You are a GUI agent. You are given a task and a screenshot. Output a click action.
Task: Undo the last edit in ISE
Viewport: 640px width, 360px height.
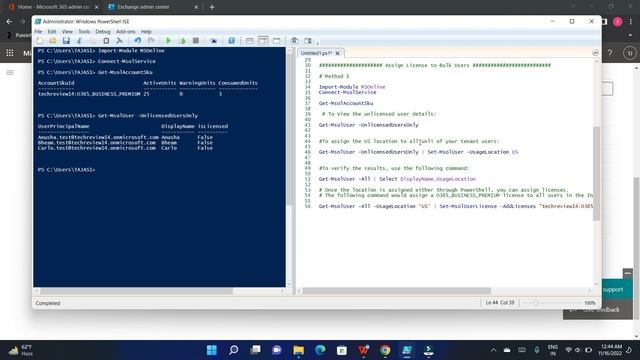(138, 41)
